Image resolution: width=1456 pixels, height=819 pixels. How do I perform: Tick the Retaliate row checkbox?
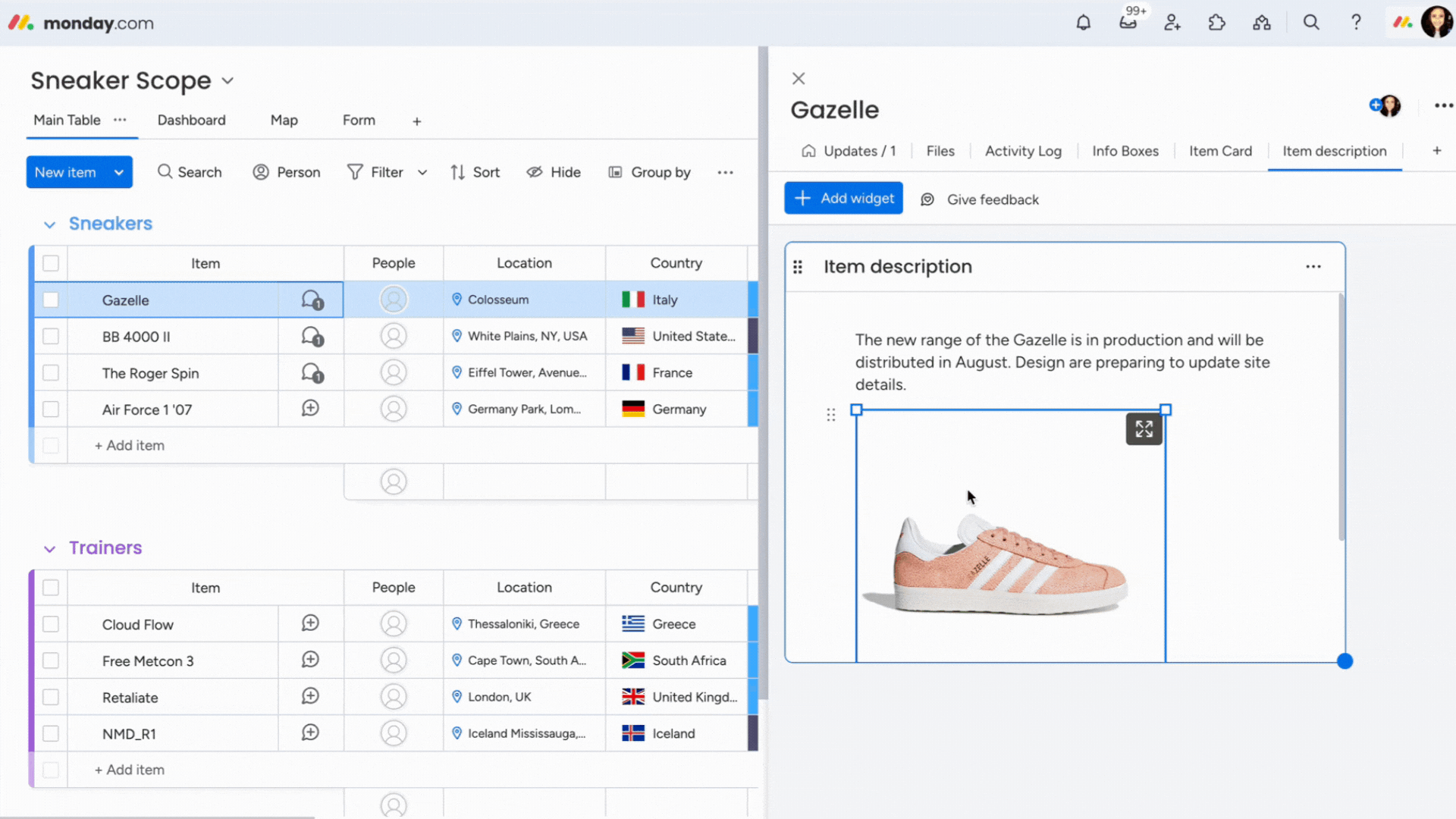click(51, 697)
